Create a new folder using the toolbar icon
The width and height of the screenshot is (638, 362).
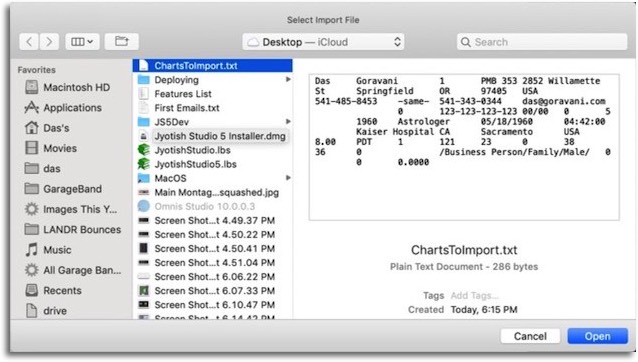point(121,42)
